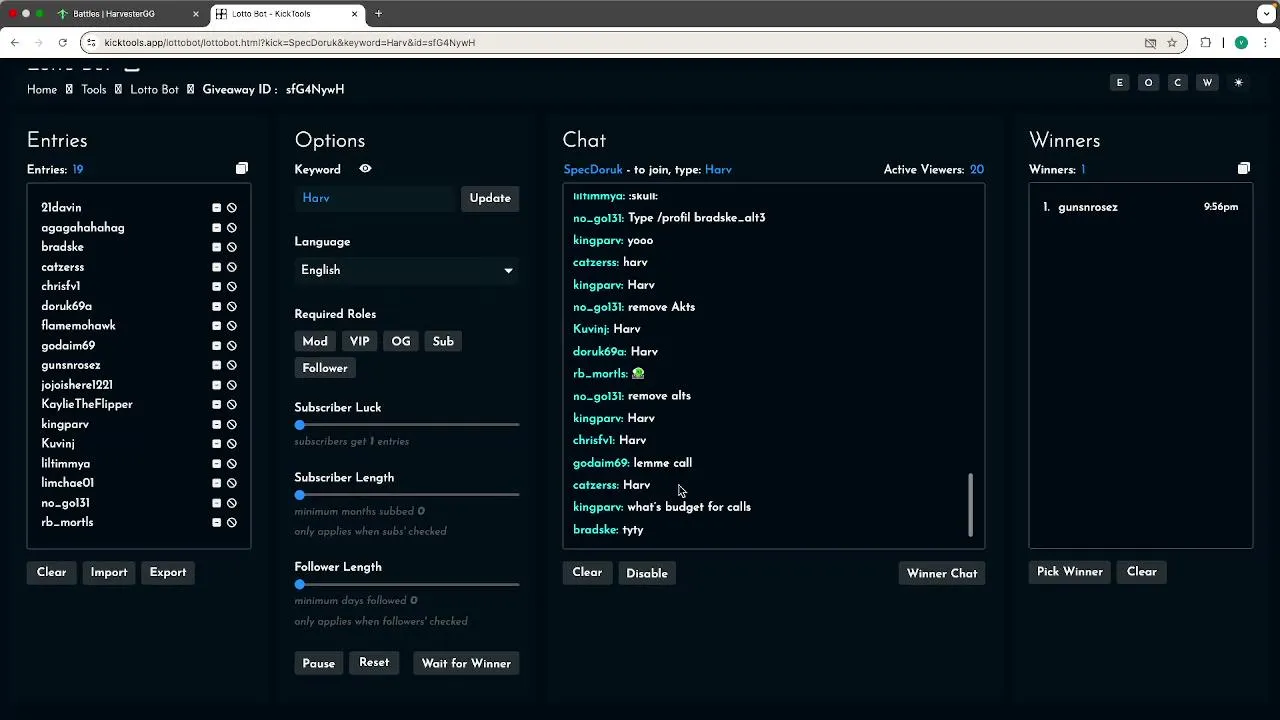Pause the giveaway with the Pause button
This screenshot has height=720, width=1280.
(319, 663)
